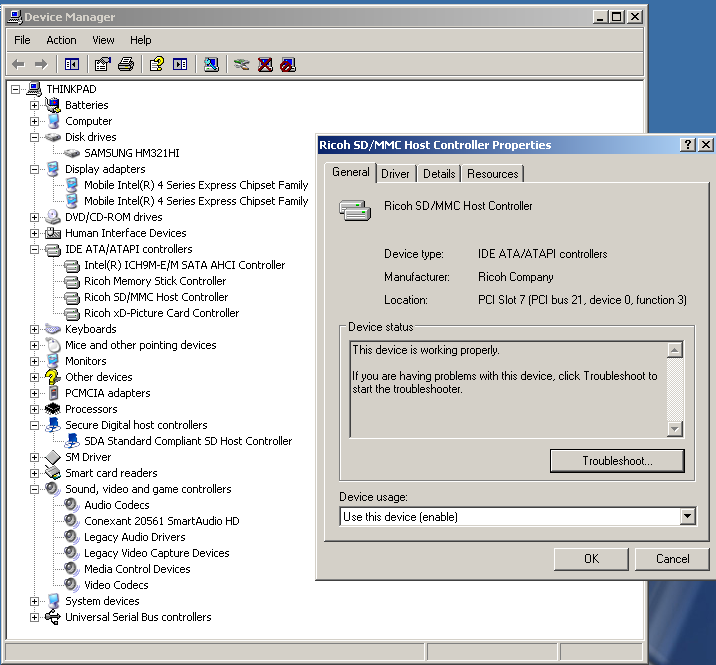The height and width of the screenshot is (665, 716).
Task: Toggle the console tree pane icon
Action: tap(72, 64)
